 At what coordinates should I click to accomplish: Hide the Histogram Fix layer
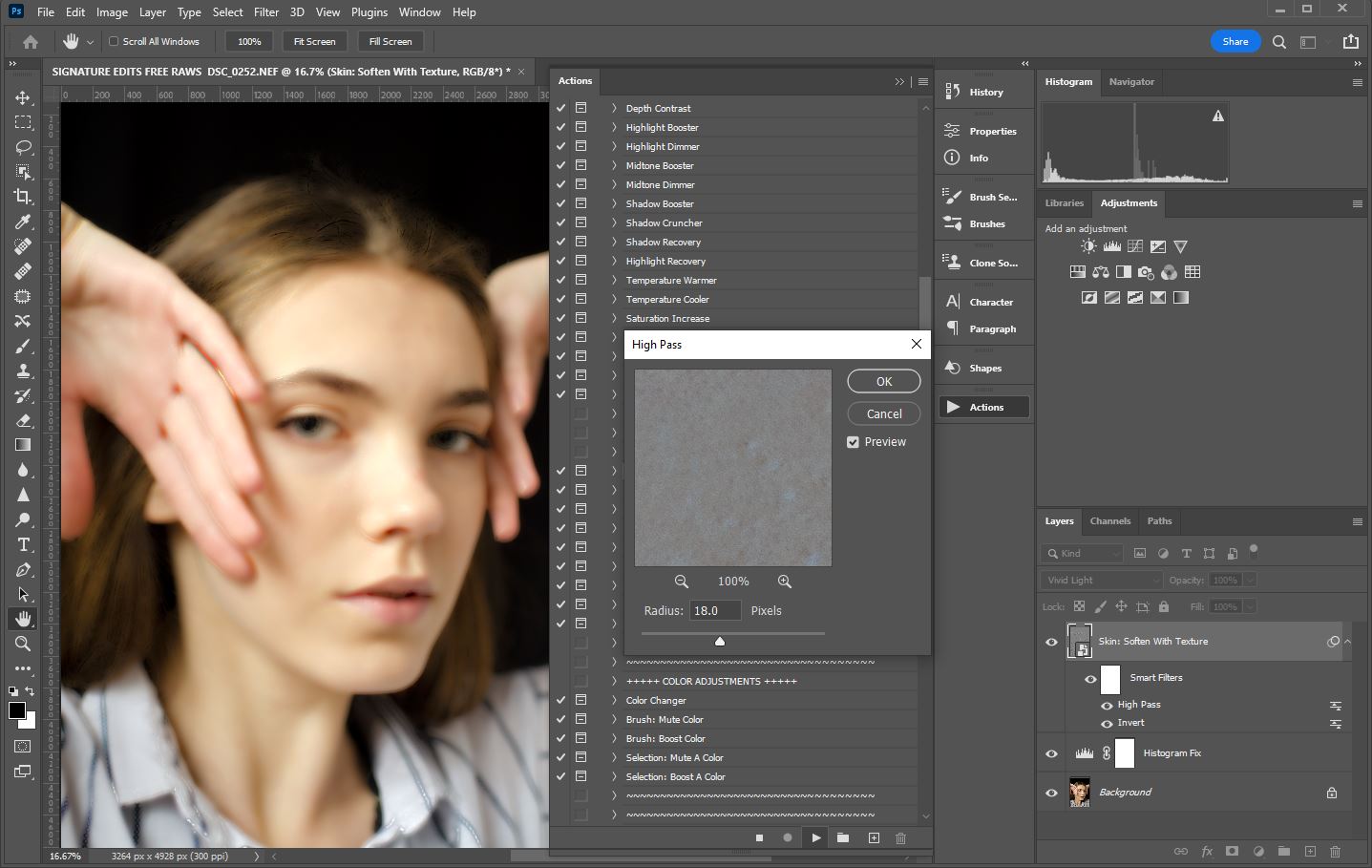pos(1051,753)
